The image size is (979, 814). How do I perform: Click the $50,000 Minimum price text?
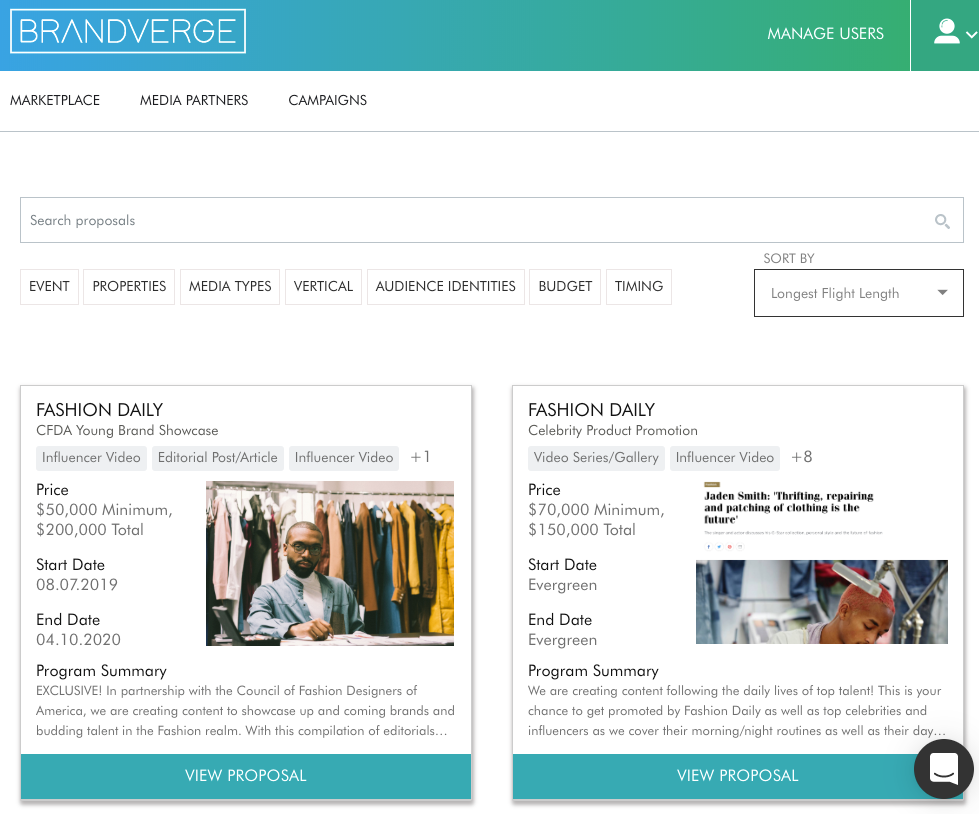coord(104,510)
